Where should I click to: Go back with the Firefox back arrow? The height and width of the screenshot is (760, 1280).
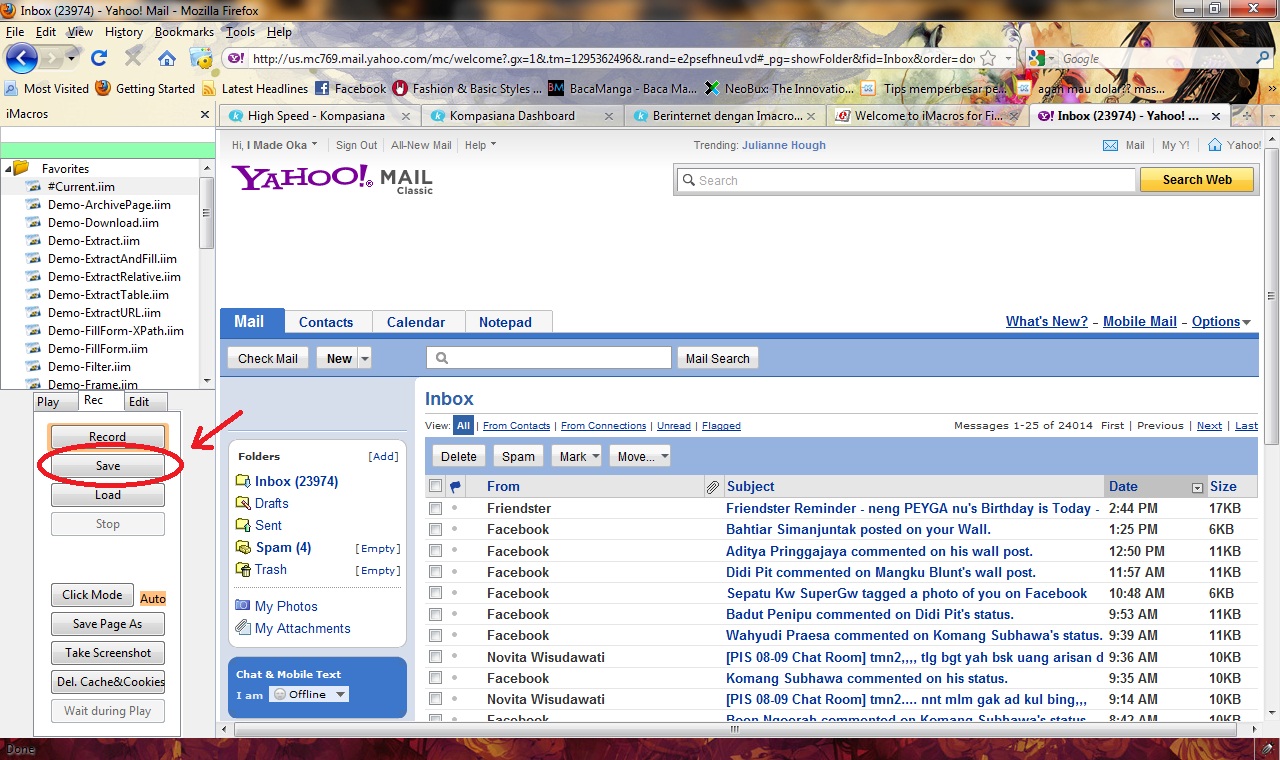[x=22, y=58]
